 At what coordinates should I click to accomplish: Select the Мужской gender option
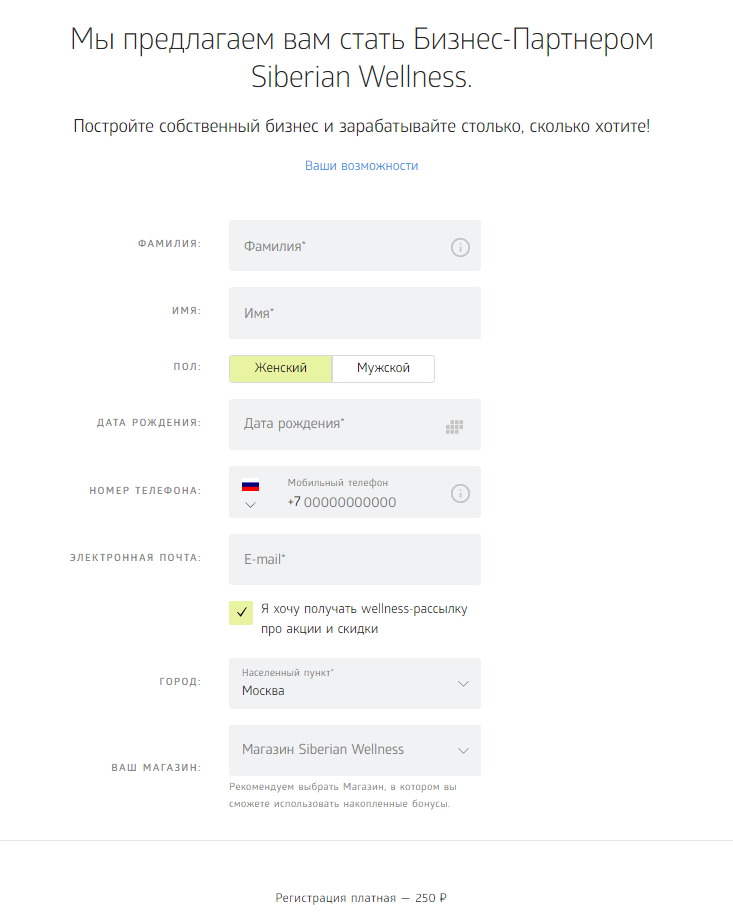(x=383, y=368)
